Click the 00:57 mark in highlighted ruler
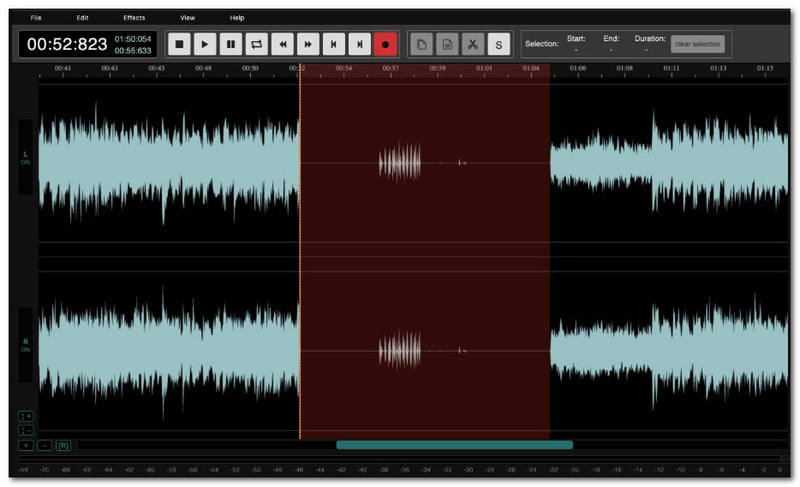 pos(390,68)
